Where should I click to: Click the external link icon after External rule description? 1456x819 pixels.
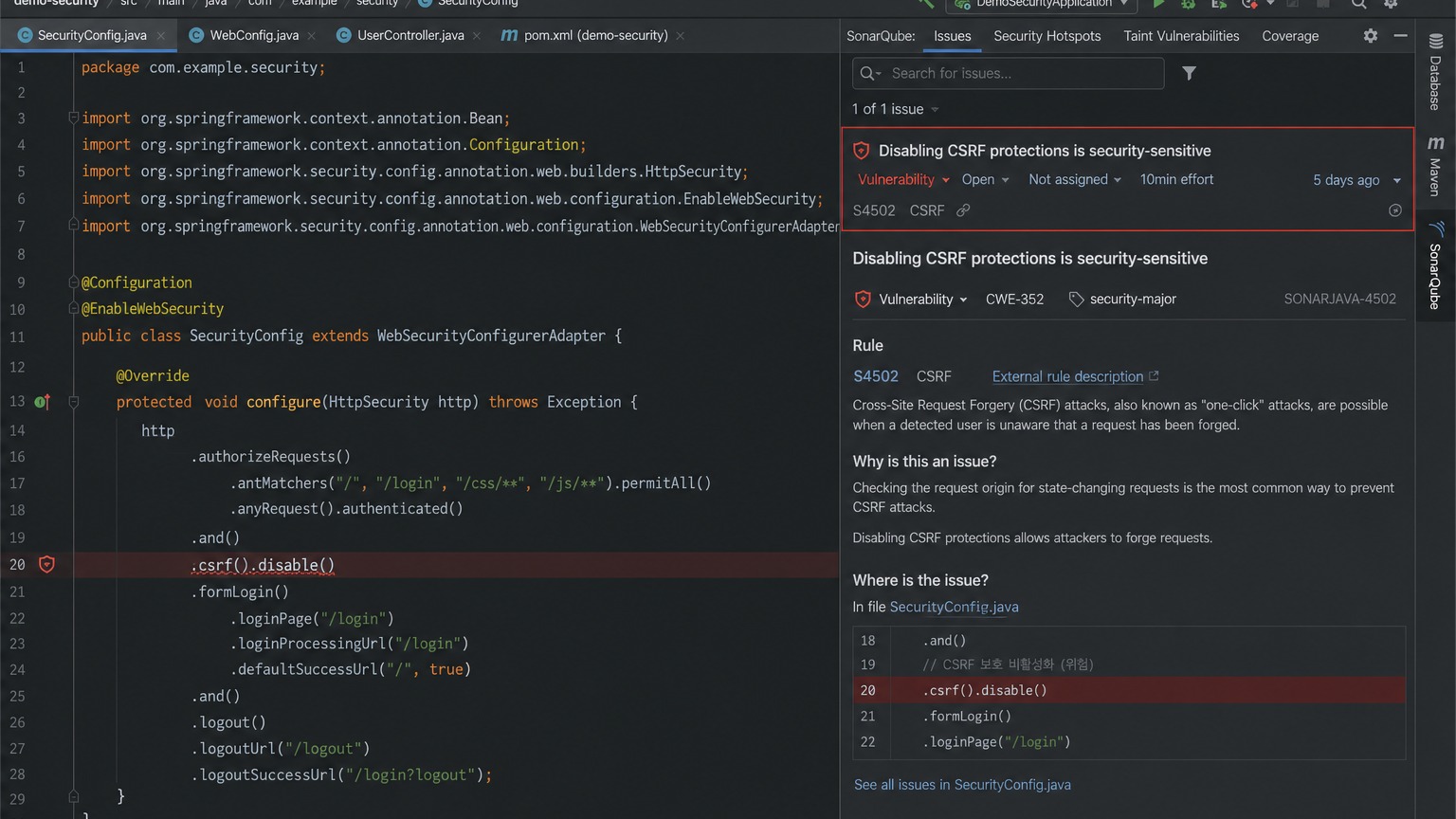(1154, 376)
